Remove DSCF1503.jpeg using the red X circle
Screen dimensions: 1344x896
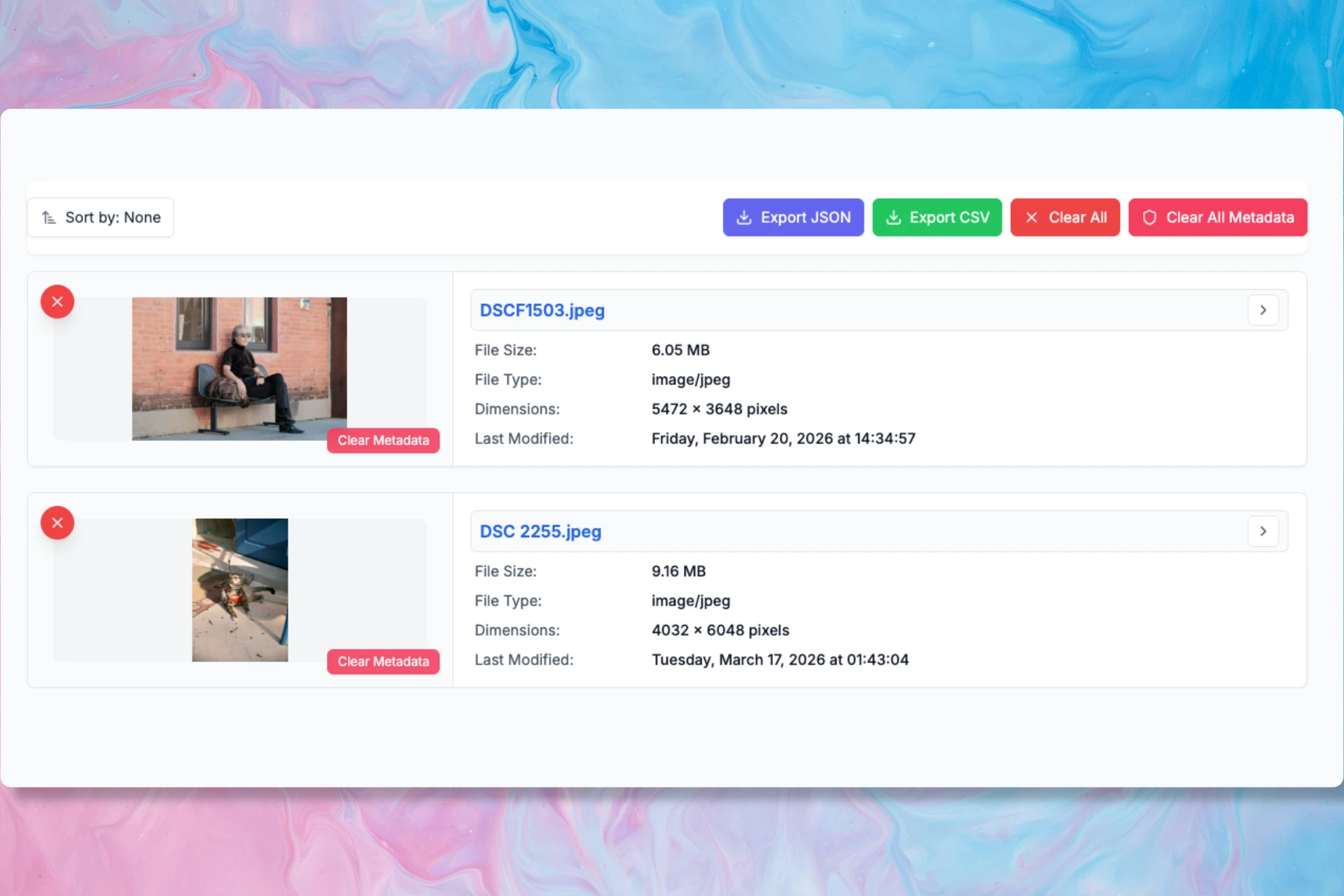point(57,302)
